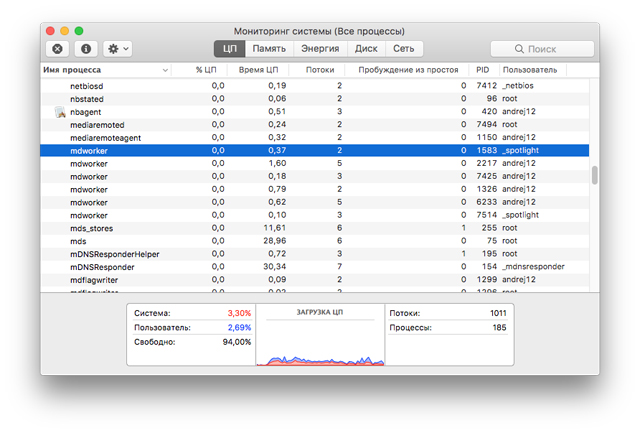Open the gear actions menu
Image resolution: width=640 pixels, height=433 pixels.
(118, 48)
